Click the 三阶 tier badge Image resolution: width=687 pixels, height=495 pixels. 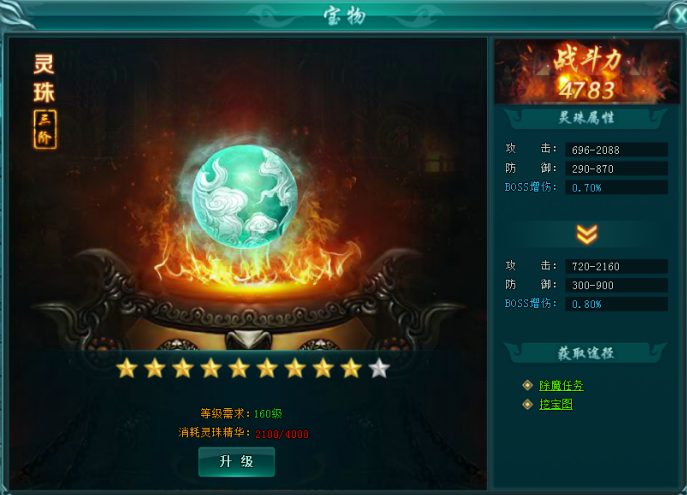coord(45,130)
